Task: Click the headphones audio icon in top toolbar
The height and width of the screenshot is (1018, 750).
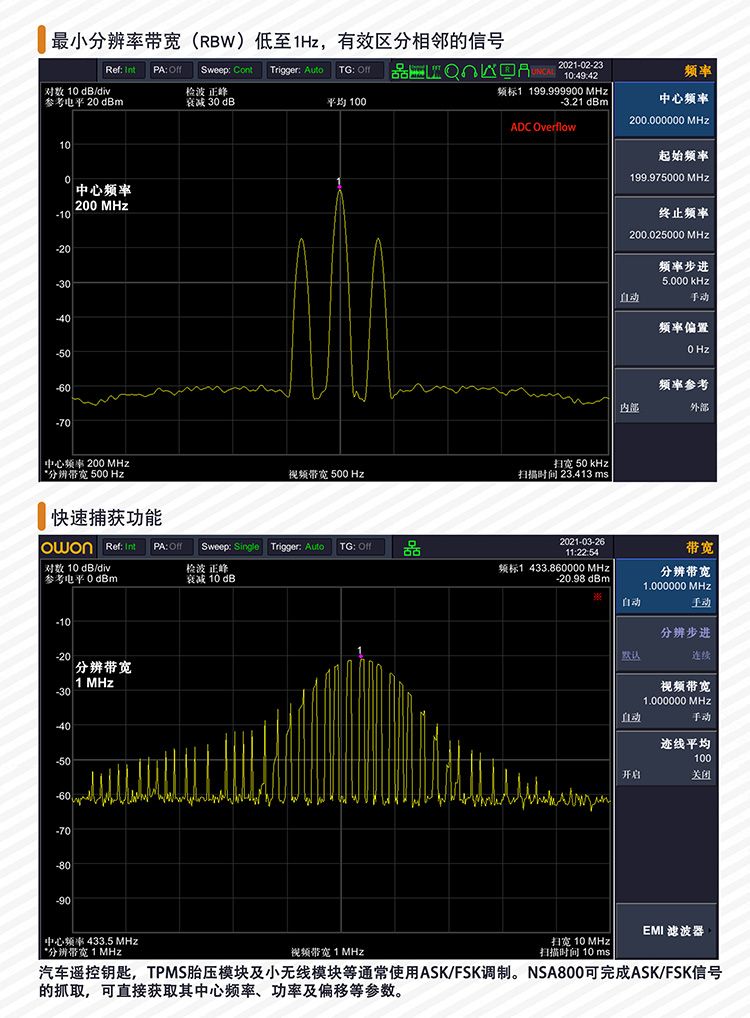Action: pos(470,71)
